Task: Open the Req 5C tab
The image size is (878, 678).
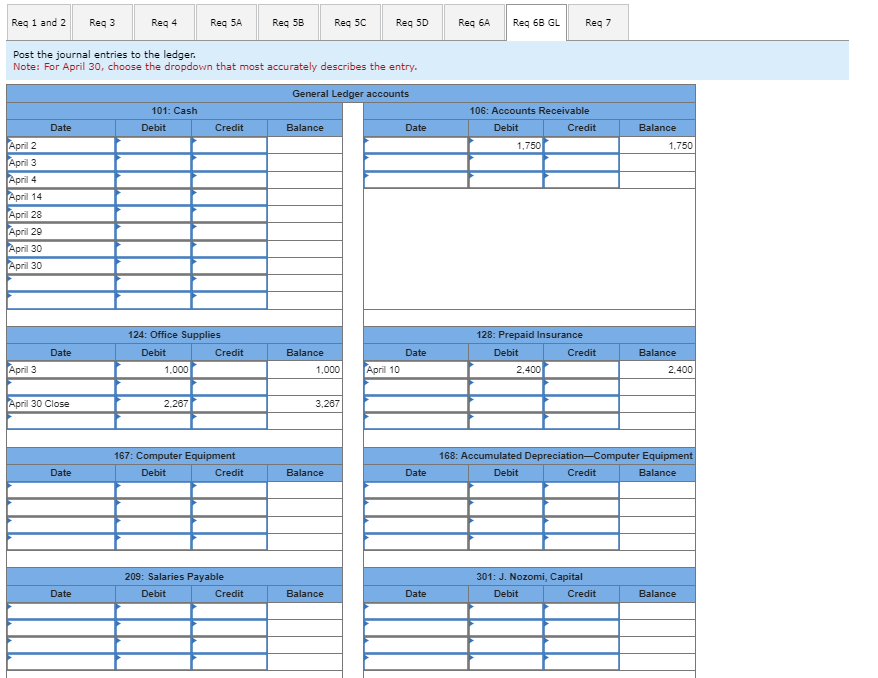Action: (x=349, y=21)
